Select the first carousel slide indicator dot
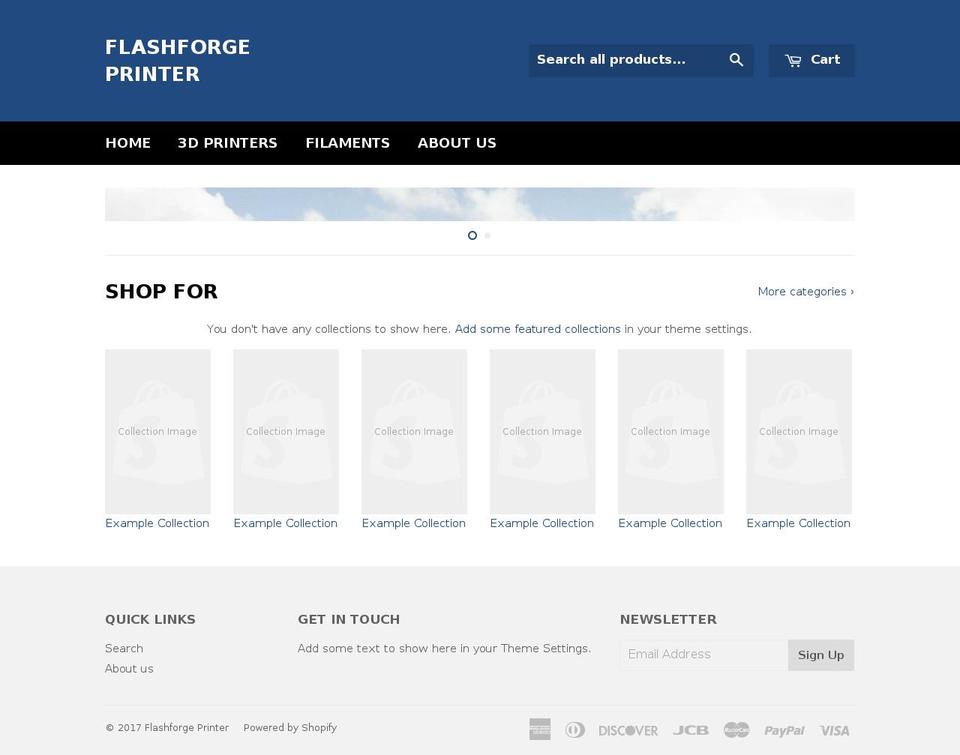This screenshot has height=755, width=960. click(x=471, y=235)
